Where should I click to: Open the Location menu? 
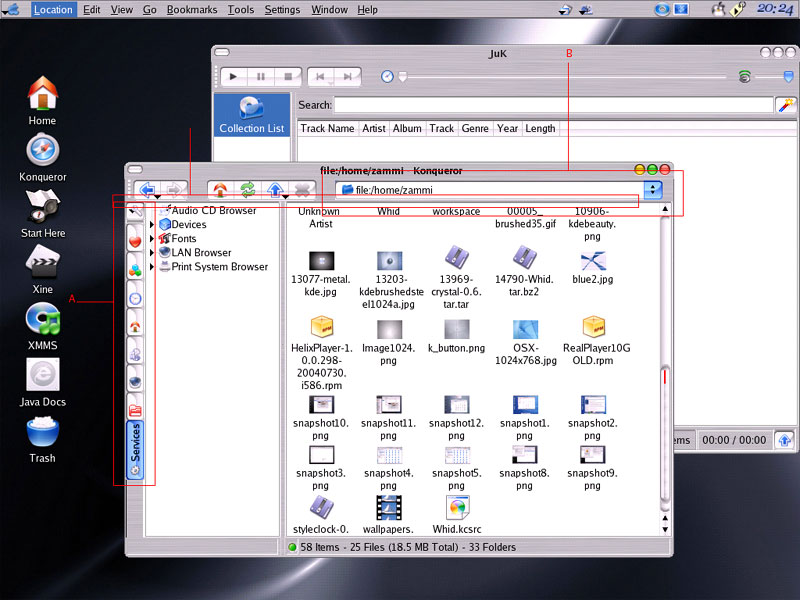coord(53,9)
